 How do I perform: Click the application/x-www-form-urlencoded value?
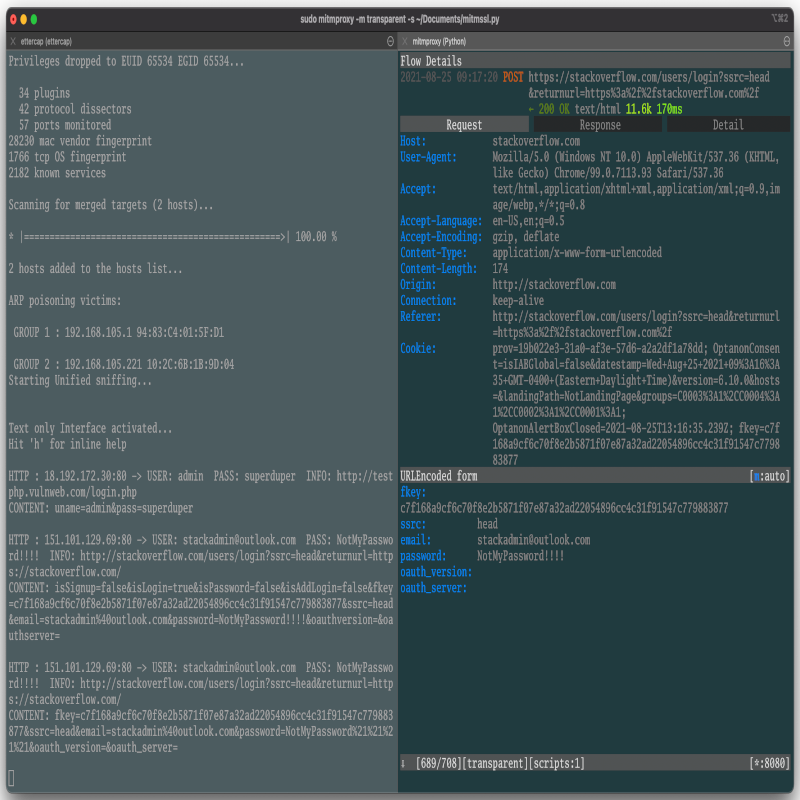[577, 252]
